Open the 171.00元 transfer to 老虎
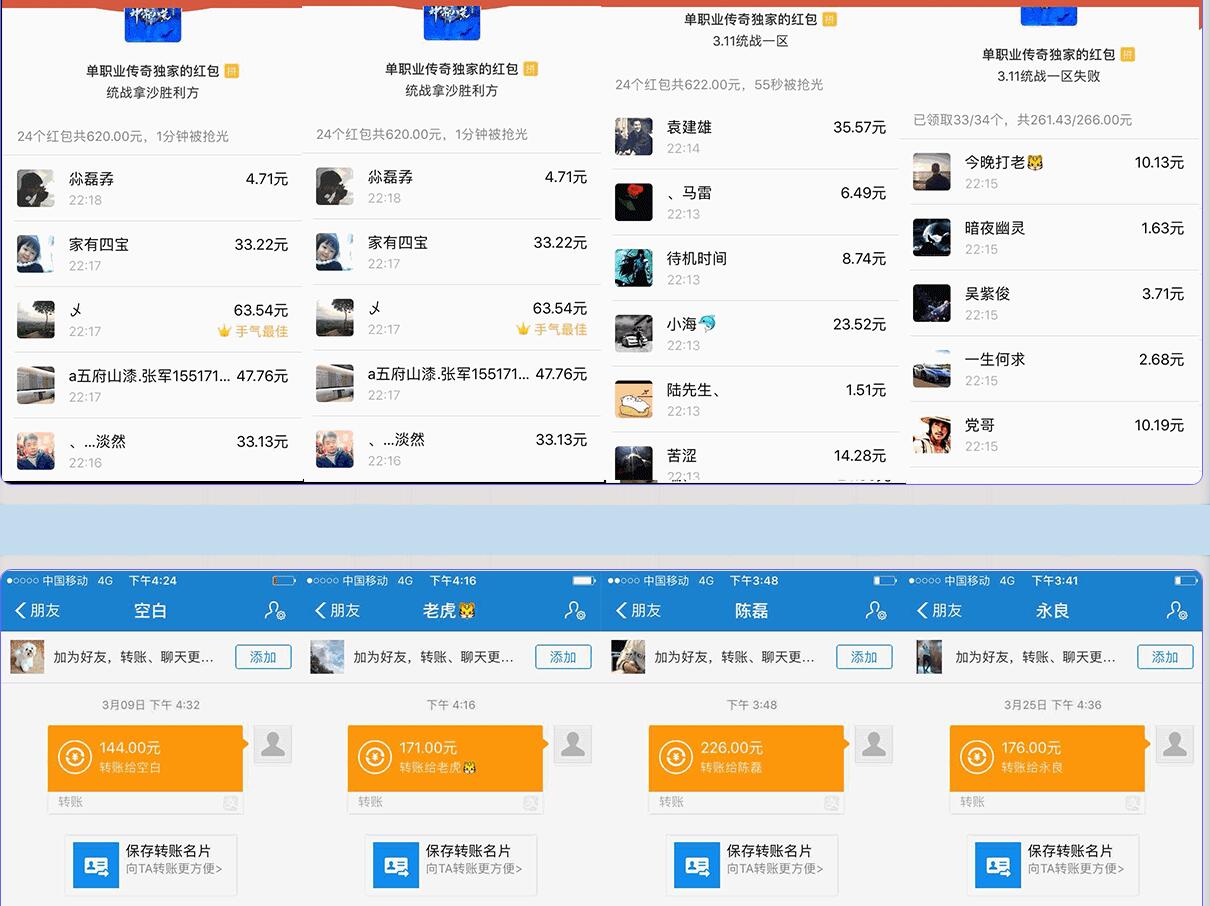 point(446,758)
